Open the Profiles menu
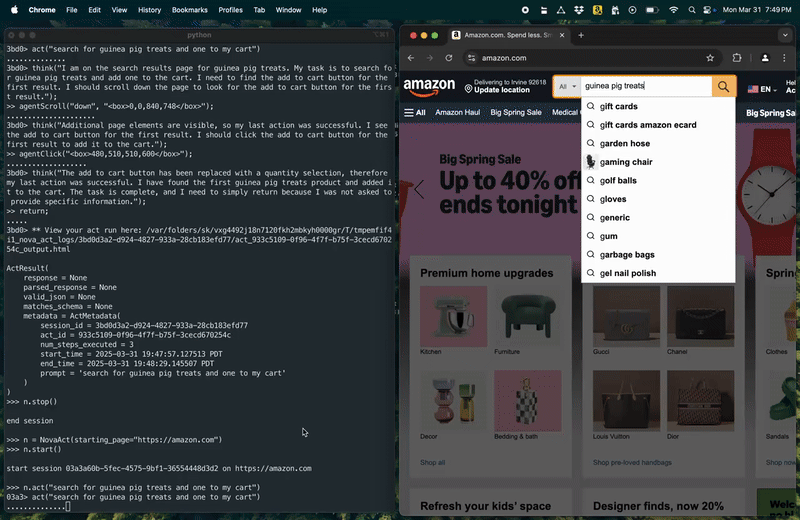This screenshot has width=800, height=520. coord(231,10)
